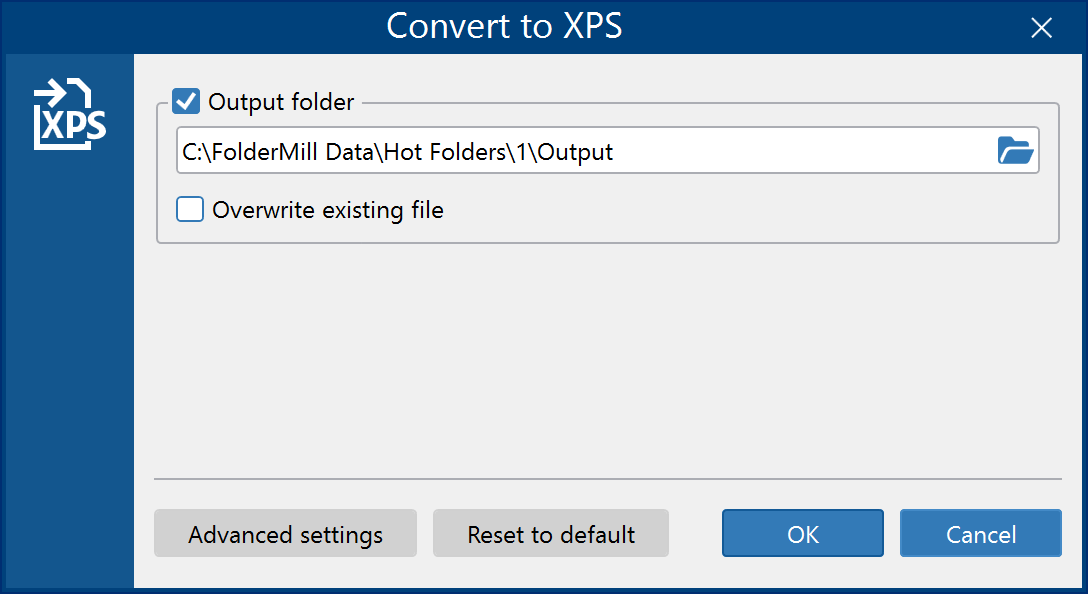The height and width of the screenshot is (594, 1088).
Task: Click the checkmark beside Output folder
Action: (186, 101)
